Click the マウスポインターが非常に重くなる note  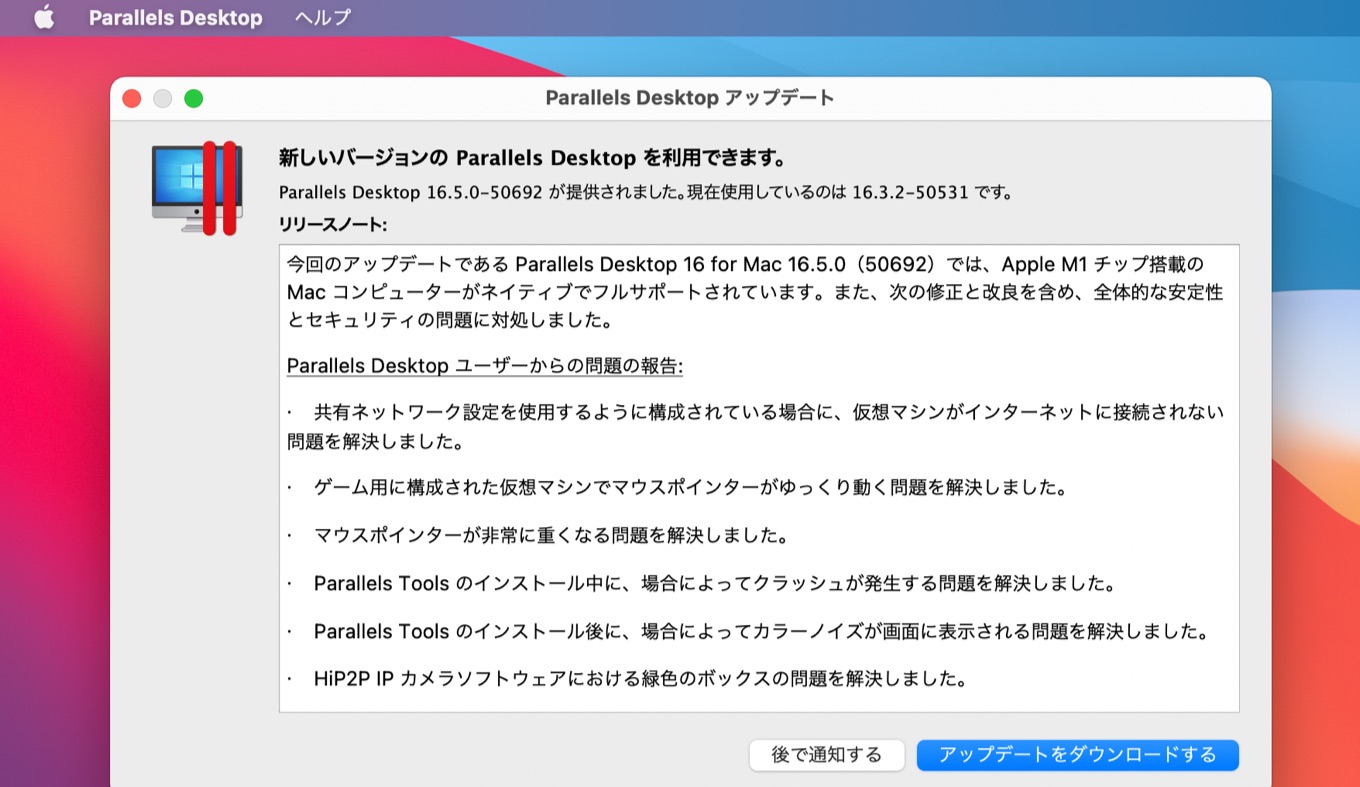(x=538, y=536)
